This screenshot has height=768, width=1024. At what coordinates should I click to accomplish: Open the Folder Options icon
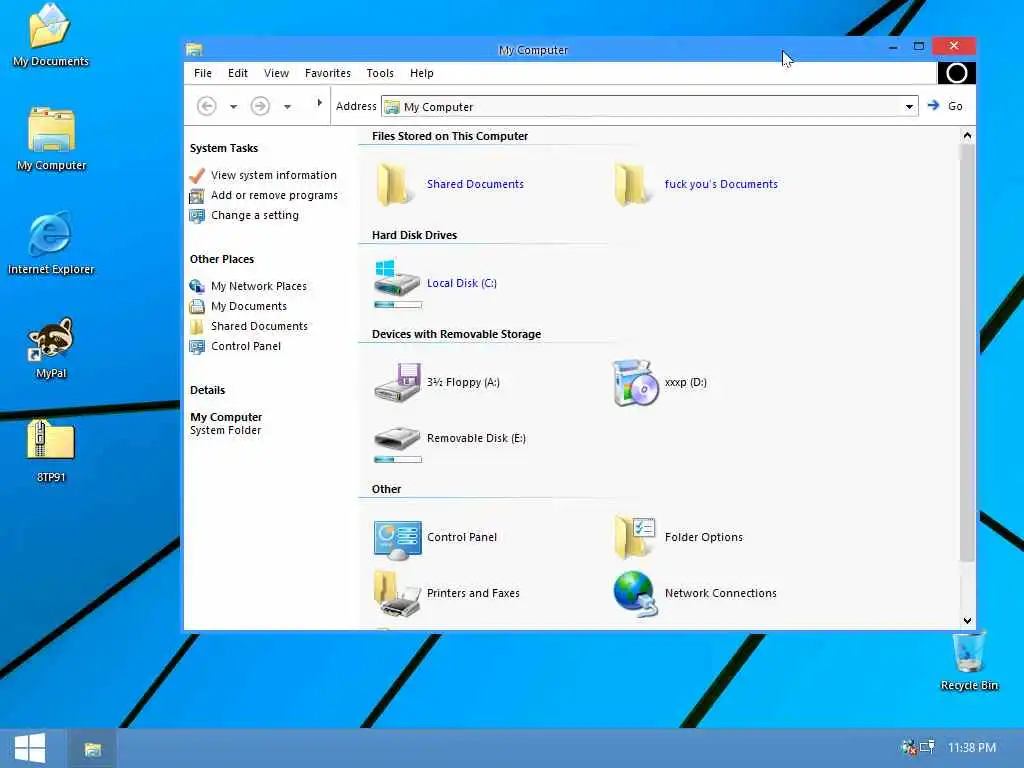point(635,537)
